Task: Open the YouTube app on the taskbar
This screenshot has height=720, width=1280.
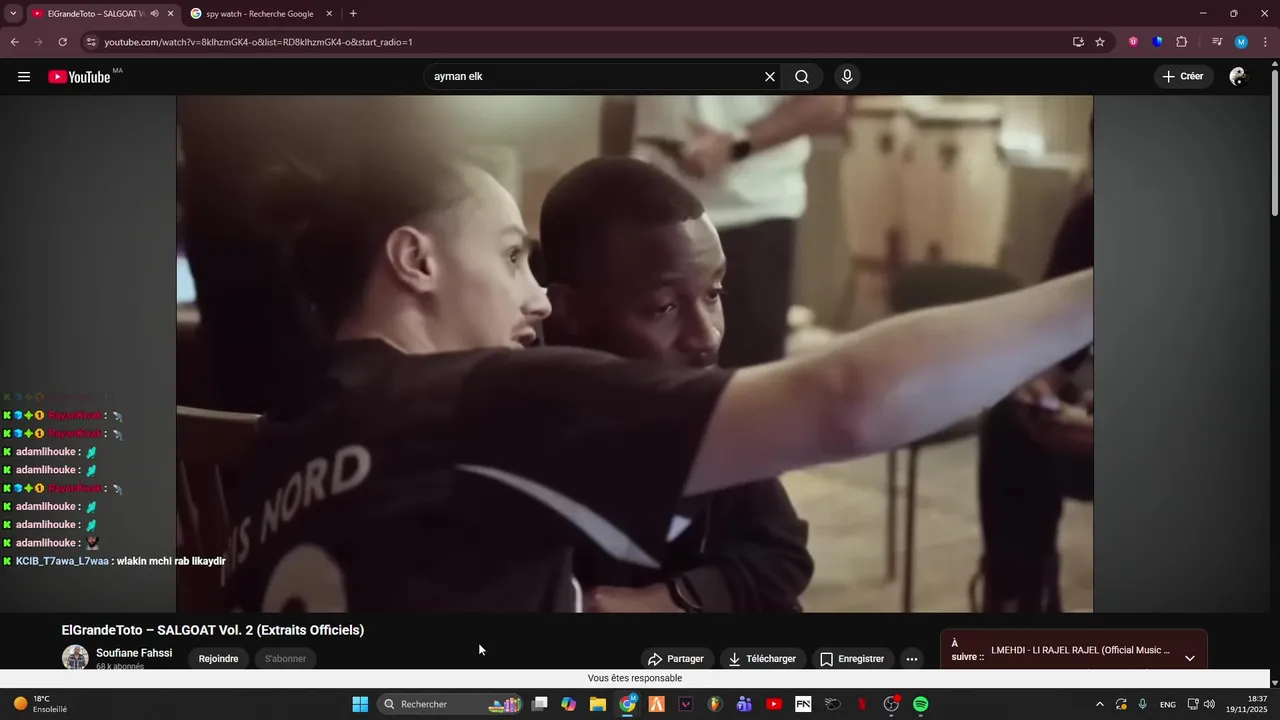Action: 774,704
